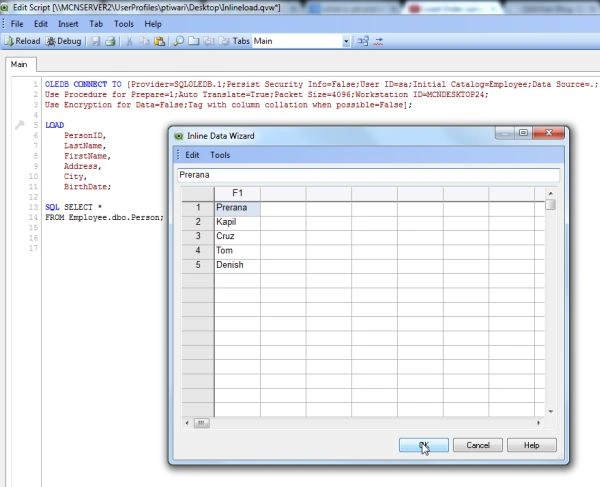Click row header 3 in grid
This screenshot has height=487, width=600.
pyautogui.click(x=198, y=236)
